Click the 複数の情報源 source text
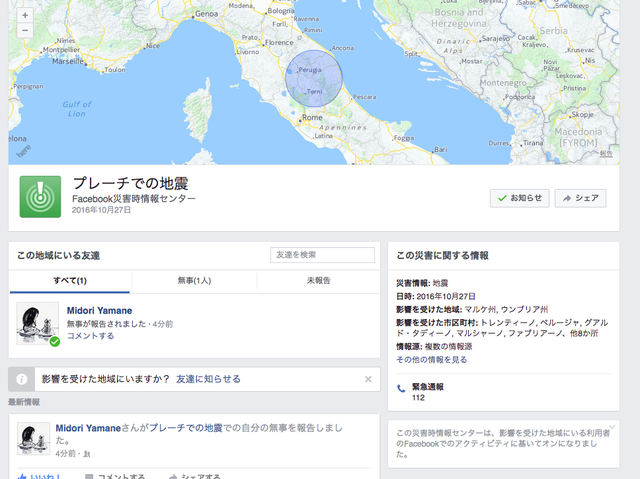 [x=448, y=347]
